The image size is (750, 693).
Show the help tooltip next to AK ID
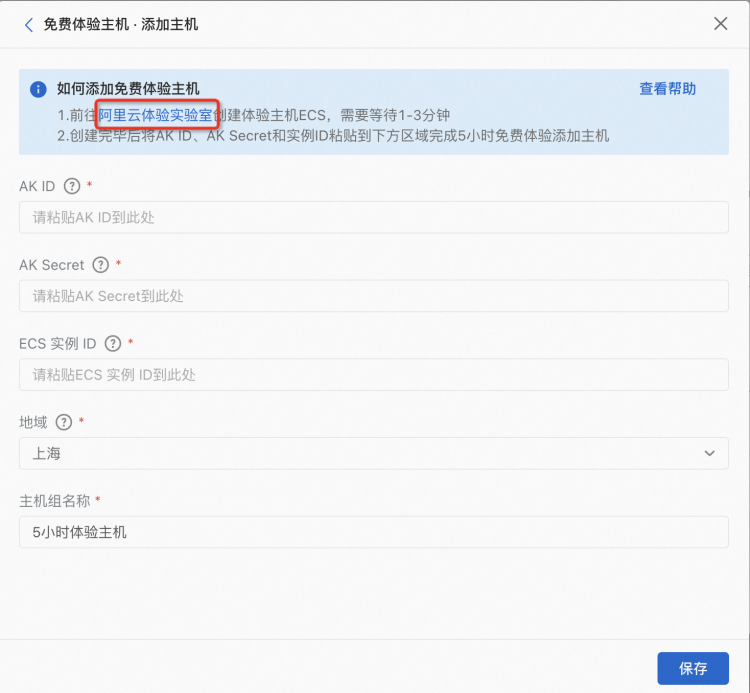pos(72,186)
